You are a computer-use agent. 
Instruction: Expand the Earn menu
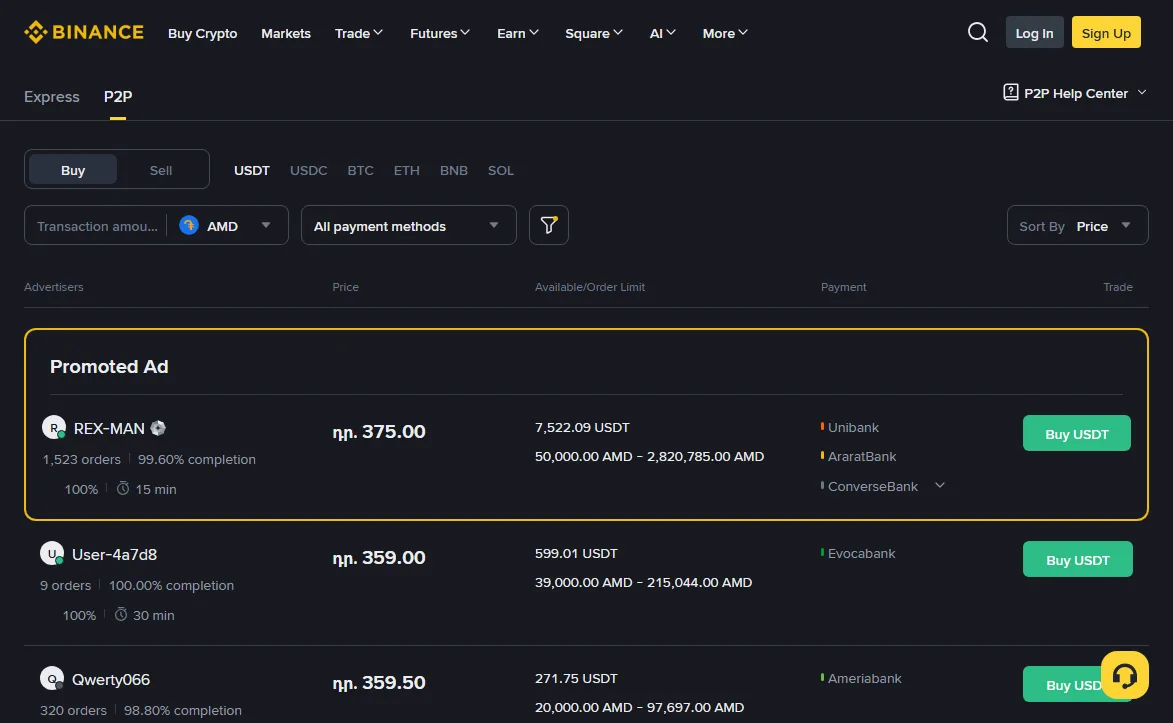[518, 33]
